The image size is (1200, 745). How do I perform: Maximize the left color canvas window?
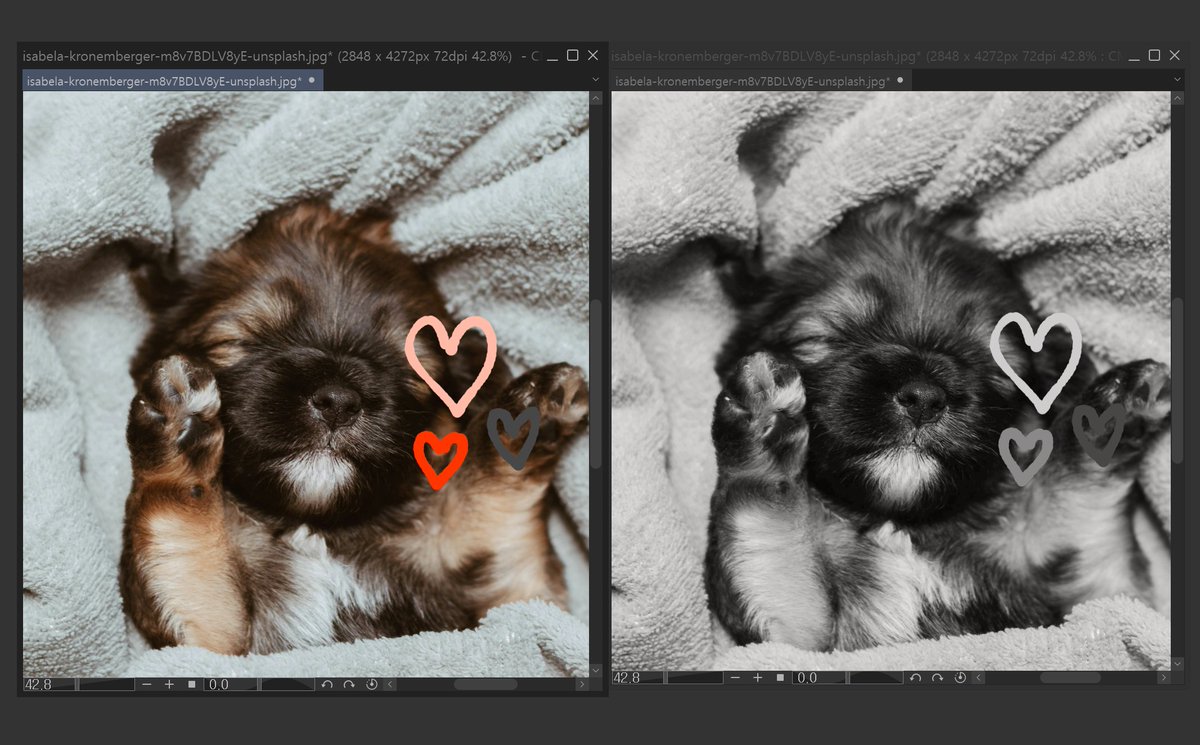572,56
